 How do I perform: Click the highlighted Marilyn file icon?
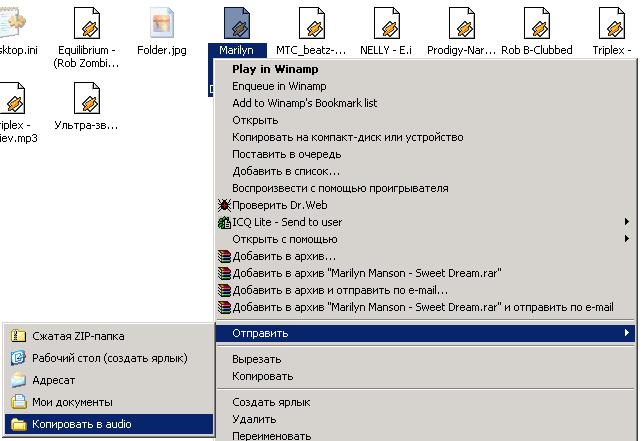(x=237, y=23)
